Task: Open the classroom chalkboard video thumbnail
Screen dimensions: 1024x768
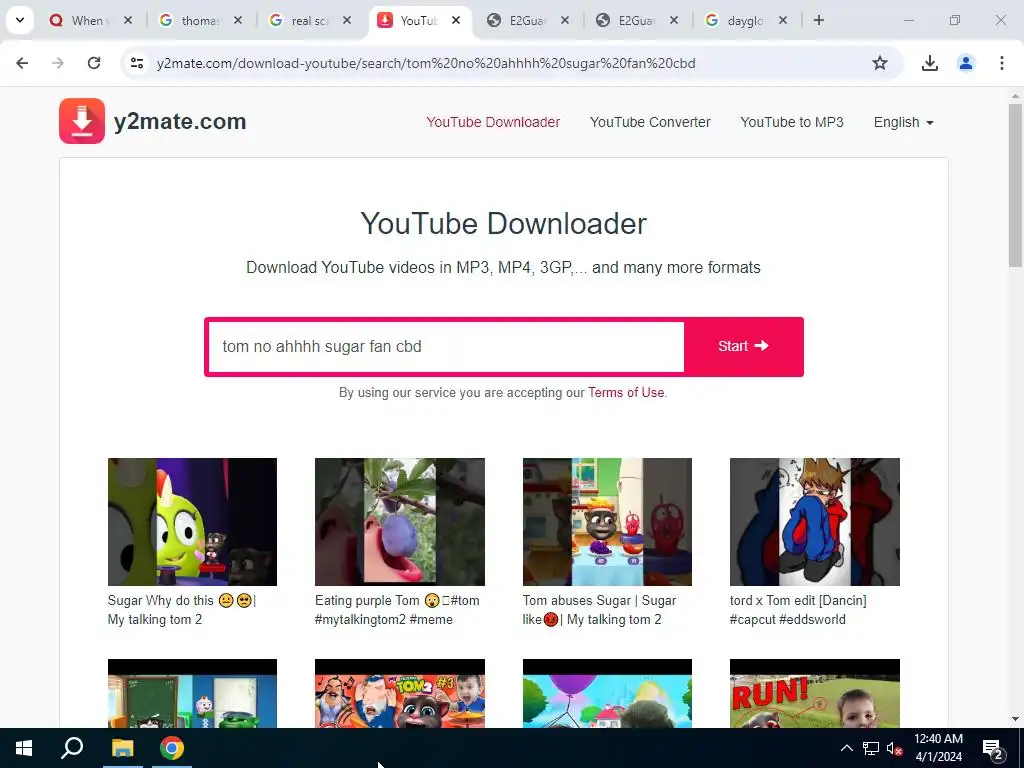Action: pos(192,694)
